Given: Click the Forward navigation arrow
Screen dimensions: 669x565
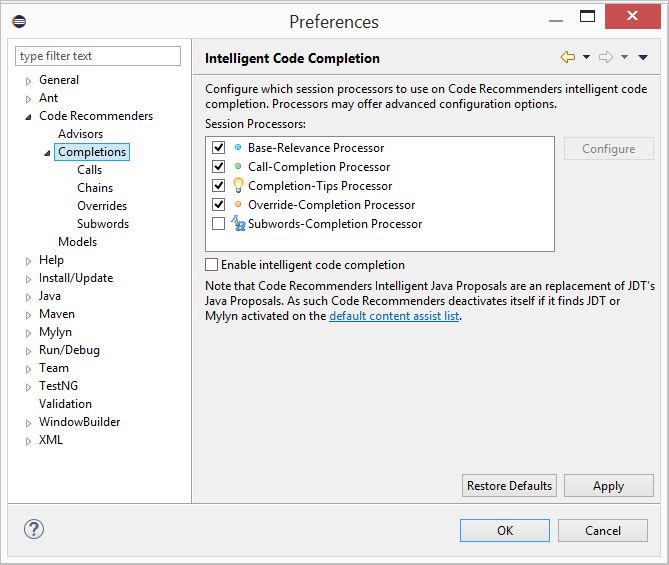Looking at the screenshot, I should [x=606, y=57].
